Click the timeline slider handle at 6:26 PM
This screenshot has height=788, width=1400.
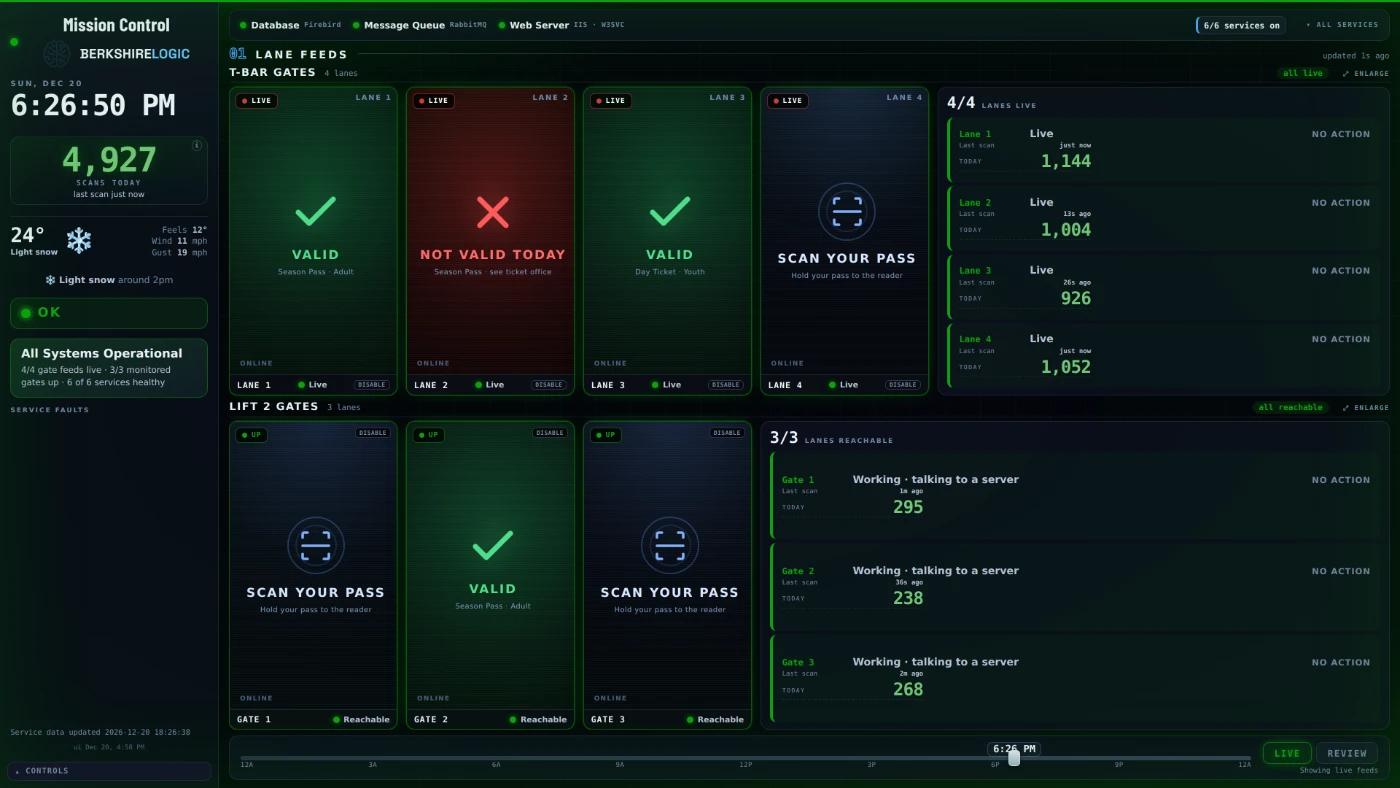(x=1014, y=758)
